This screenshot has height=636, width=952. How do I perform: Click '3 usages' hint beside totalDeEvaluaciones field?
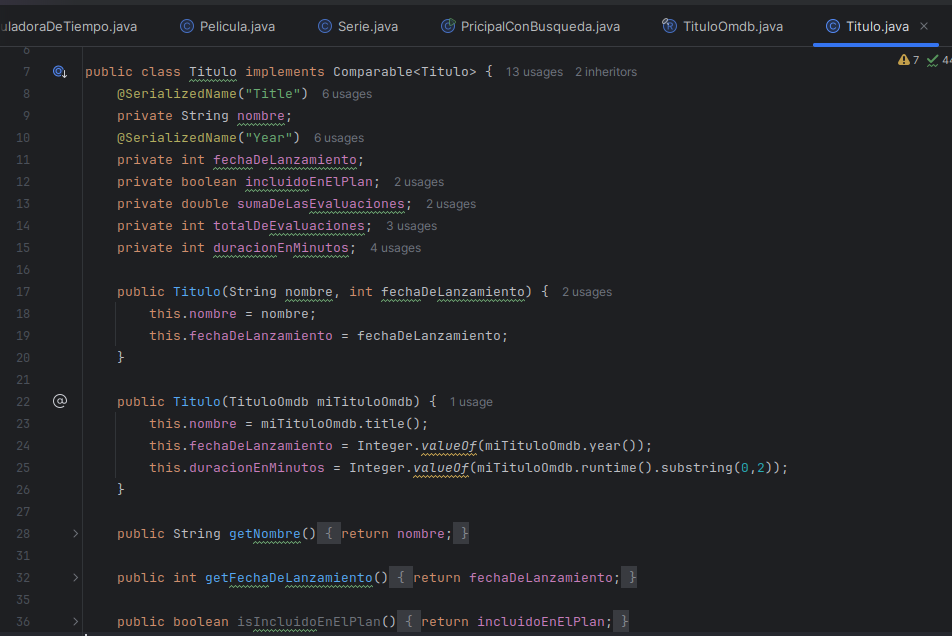(412, 226)
